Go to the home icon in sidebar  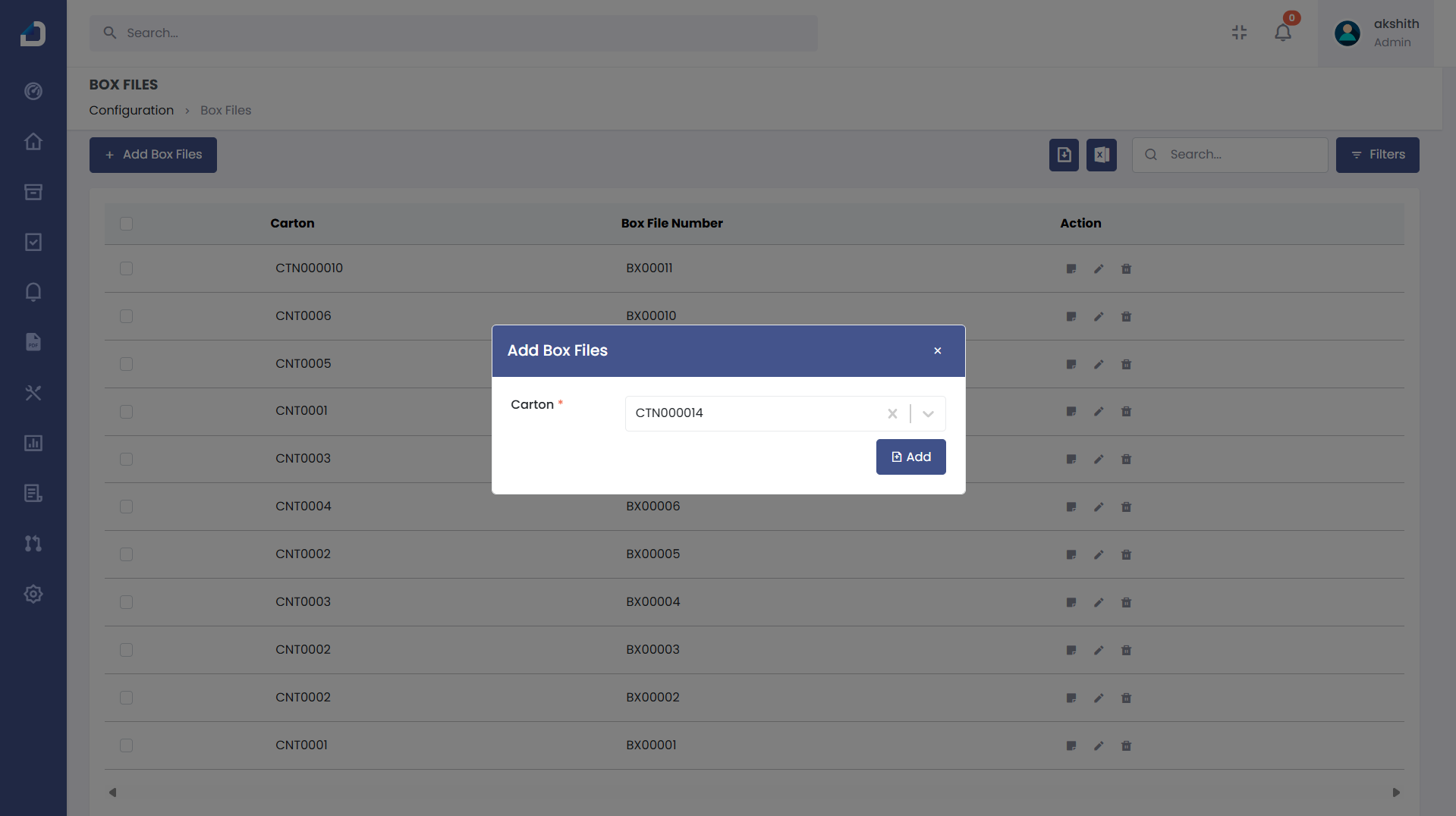pos(33,142)
